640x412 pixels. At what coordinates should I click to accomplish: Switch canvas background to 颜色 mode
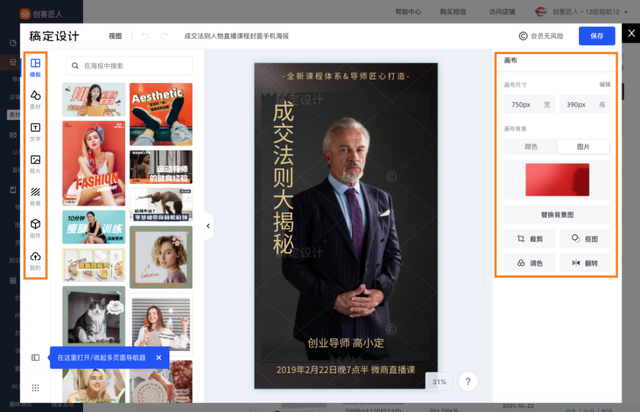click(x=530, y=147)
